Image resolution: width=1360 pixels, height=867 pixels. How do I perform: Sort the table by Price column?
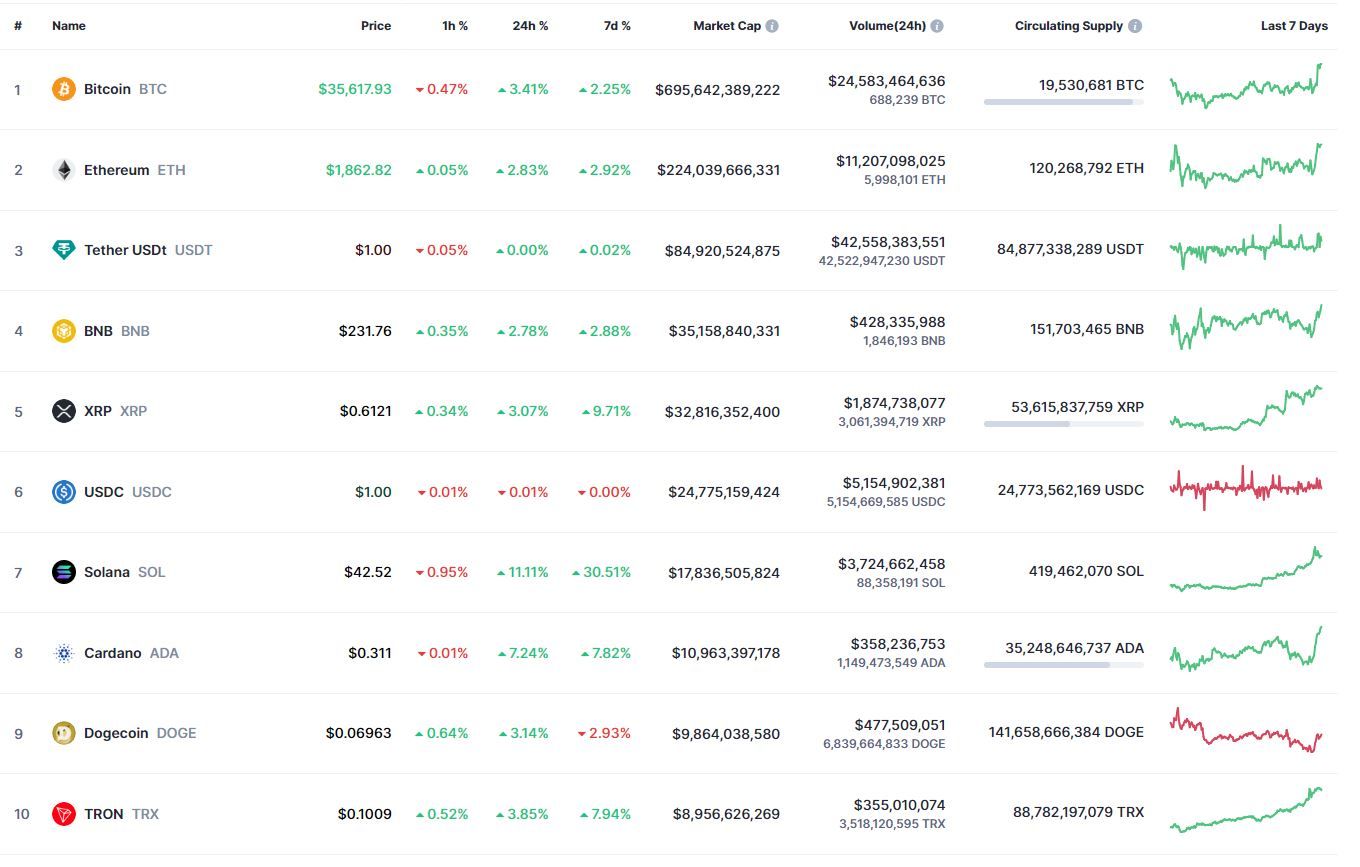tap(376, 26)
